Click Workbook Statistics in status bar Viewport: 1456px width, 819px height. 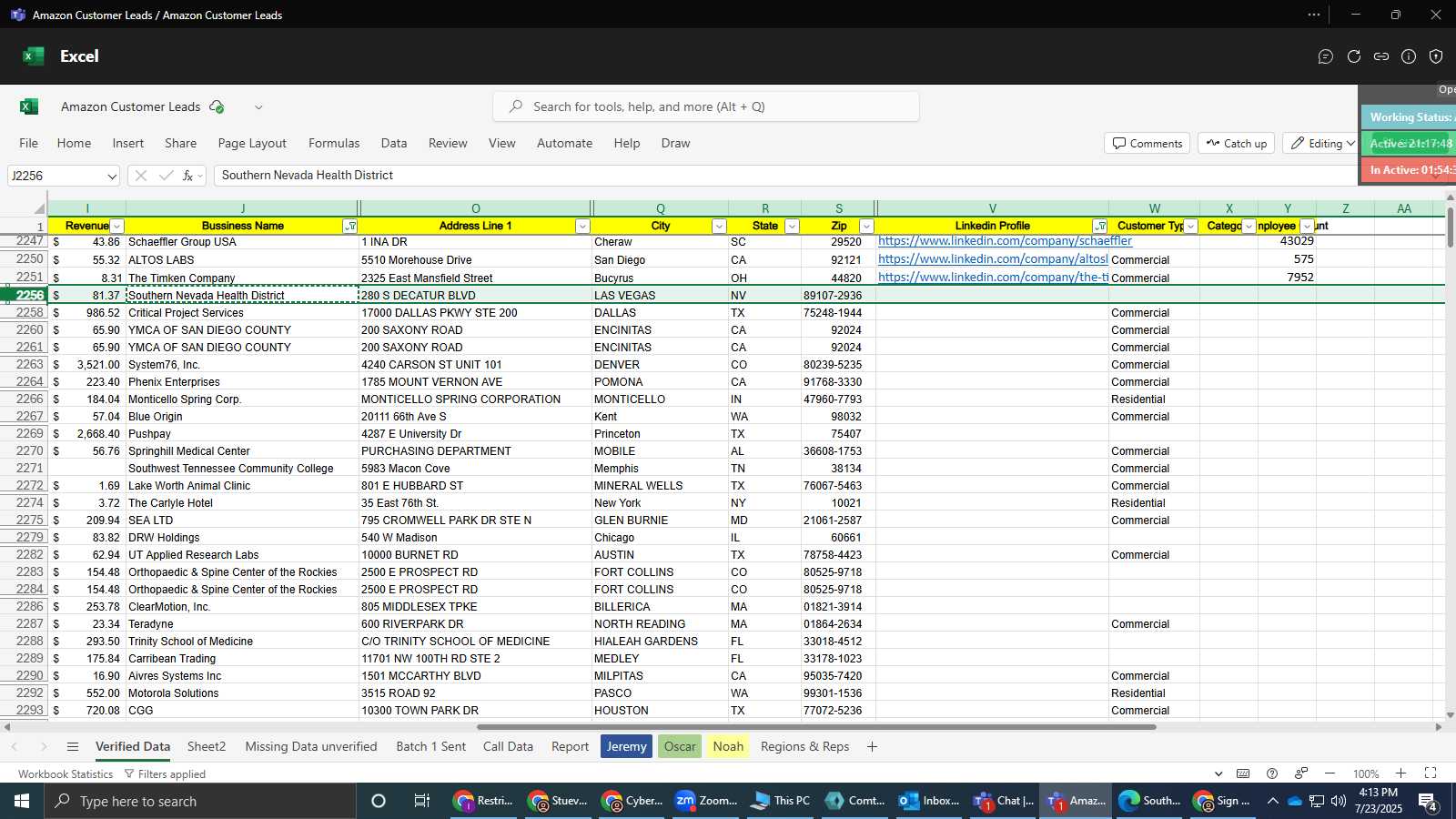tap(66, 773)
